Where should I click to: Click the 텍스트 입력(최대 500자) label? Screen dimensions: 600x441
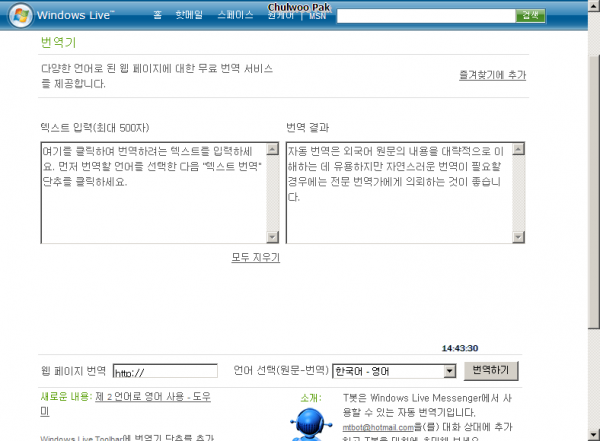(x=95, y=127)
